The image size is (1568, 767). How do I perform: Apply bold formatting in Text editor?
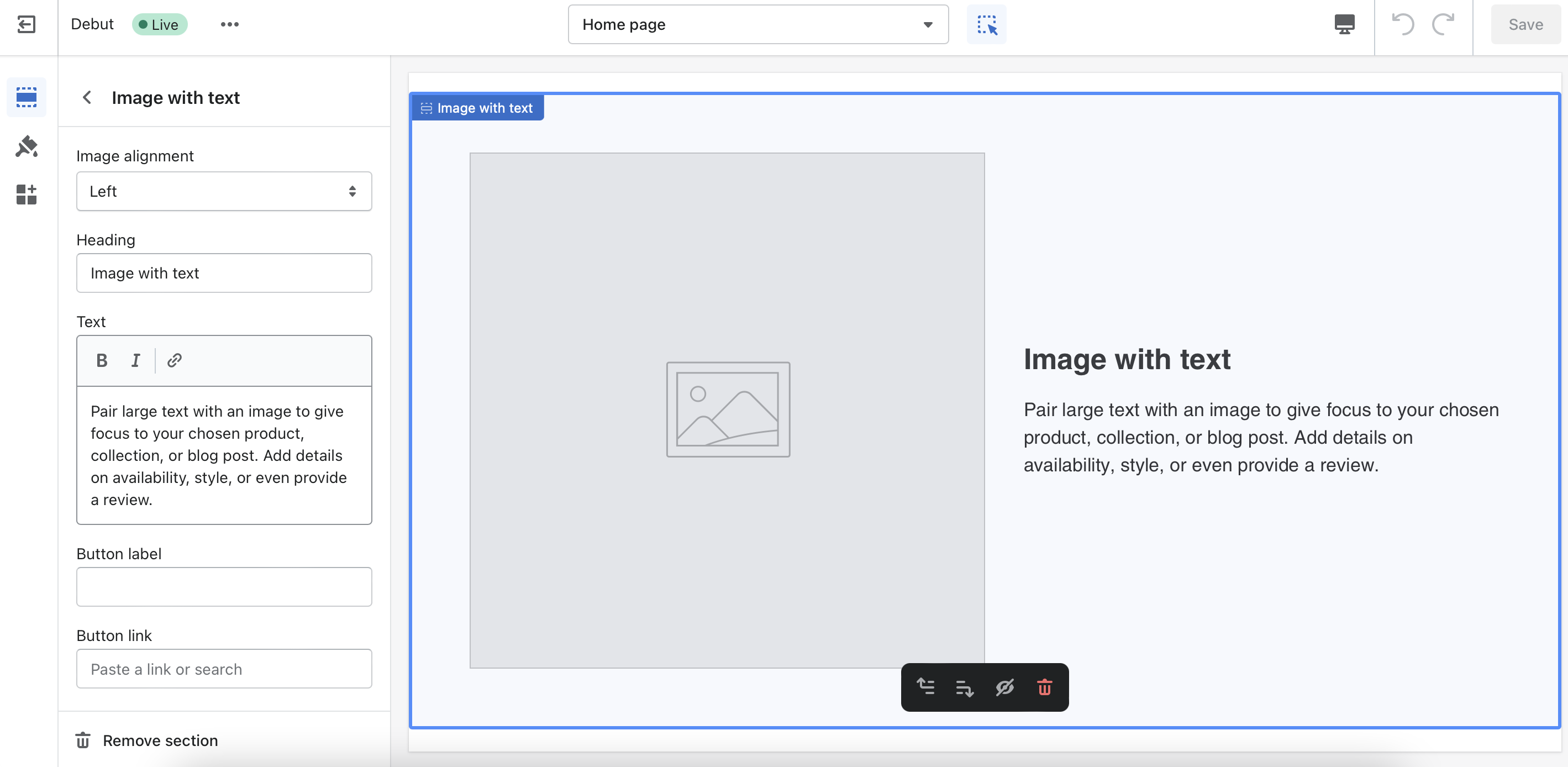102,360
